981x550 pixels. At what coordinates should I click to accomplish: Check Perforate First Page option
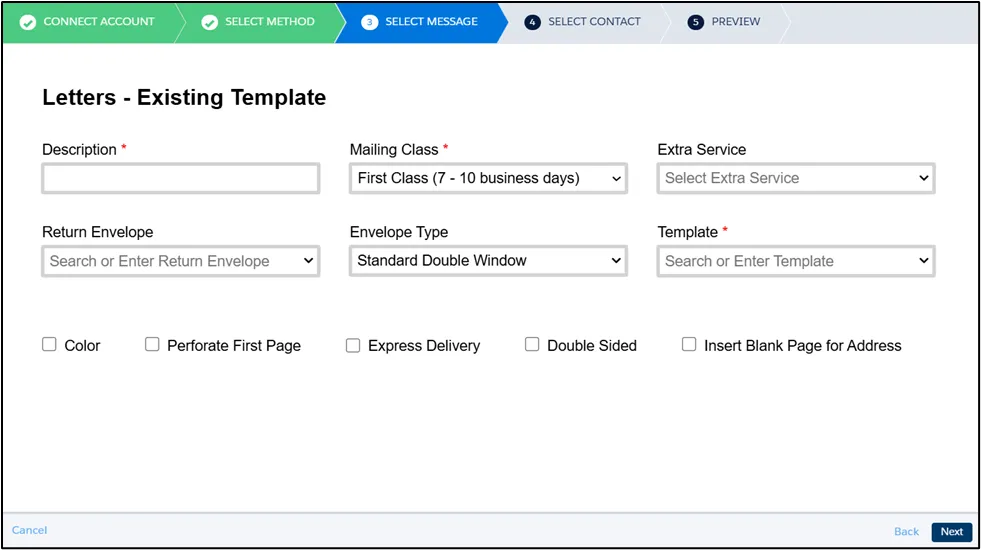152,344
